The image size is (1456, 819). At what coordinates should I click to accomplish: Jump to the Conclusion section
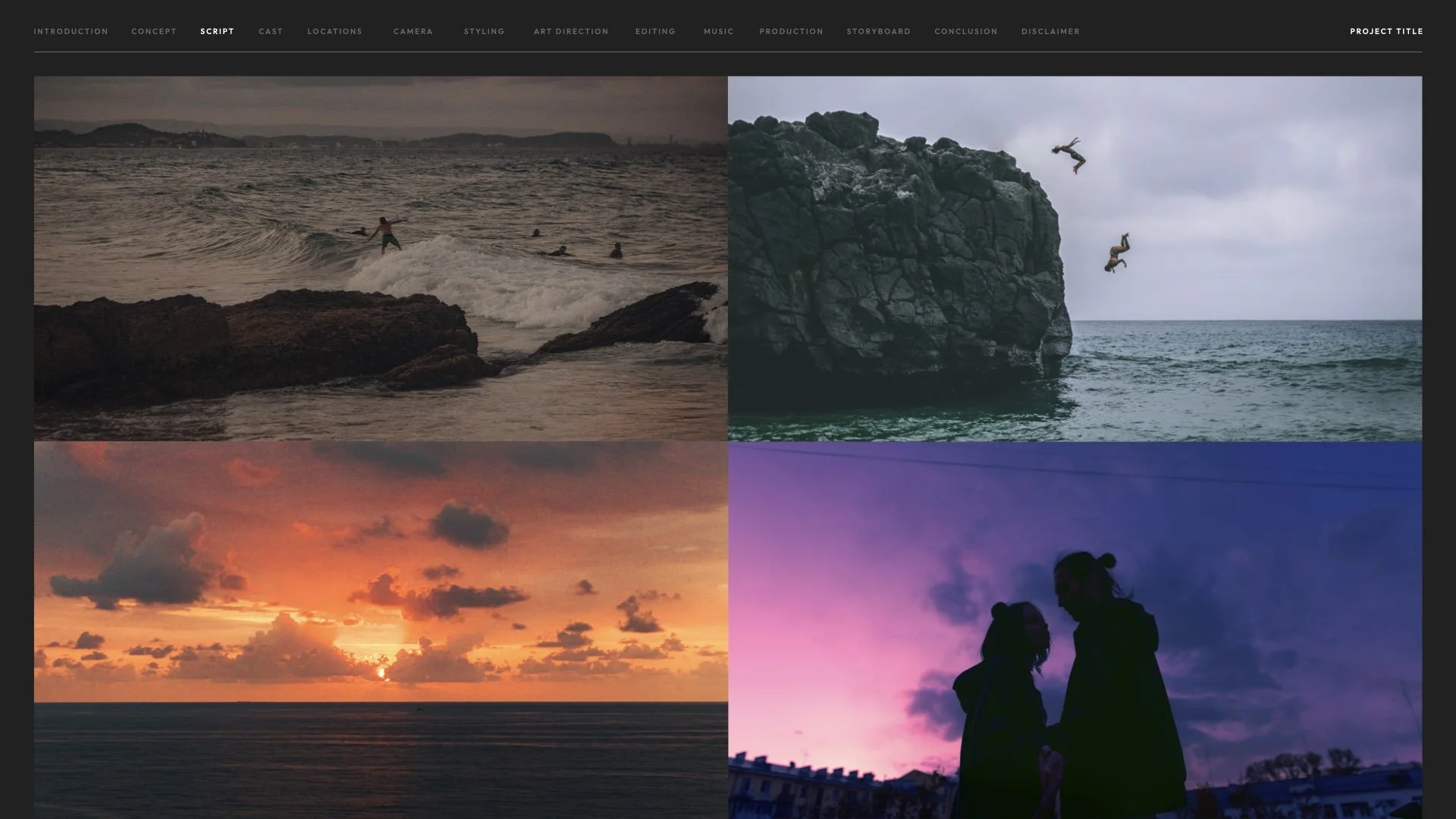pyautogui.click(x=965, y=31)
